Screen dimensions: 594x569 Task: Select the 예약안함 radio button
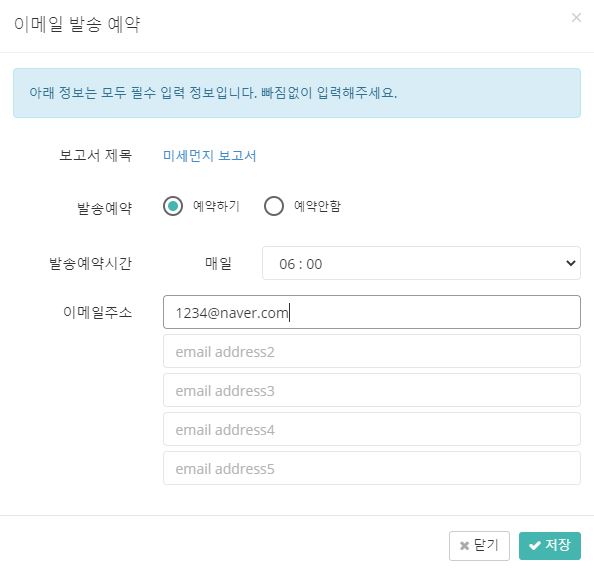click(274, 206)
